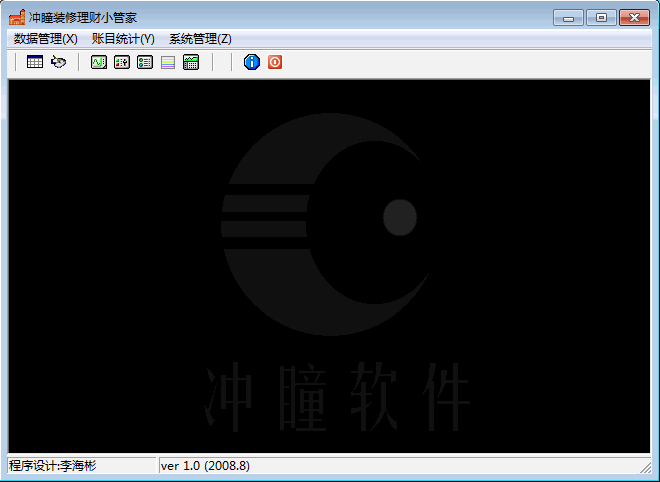Maximize the application window
Image resolution: width=660 pixels, height=482 pixels.
[601, 18]
